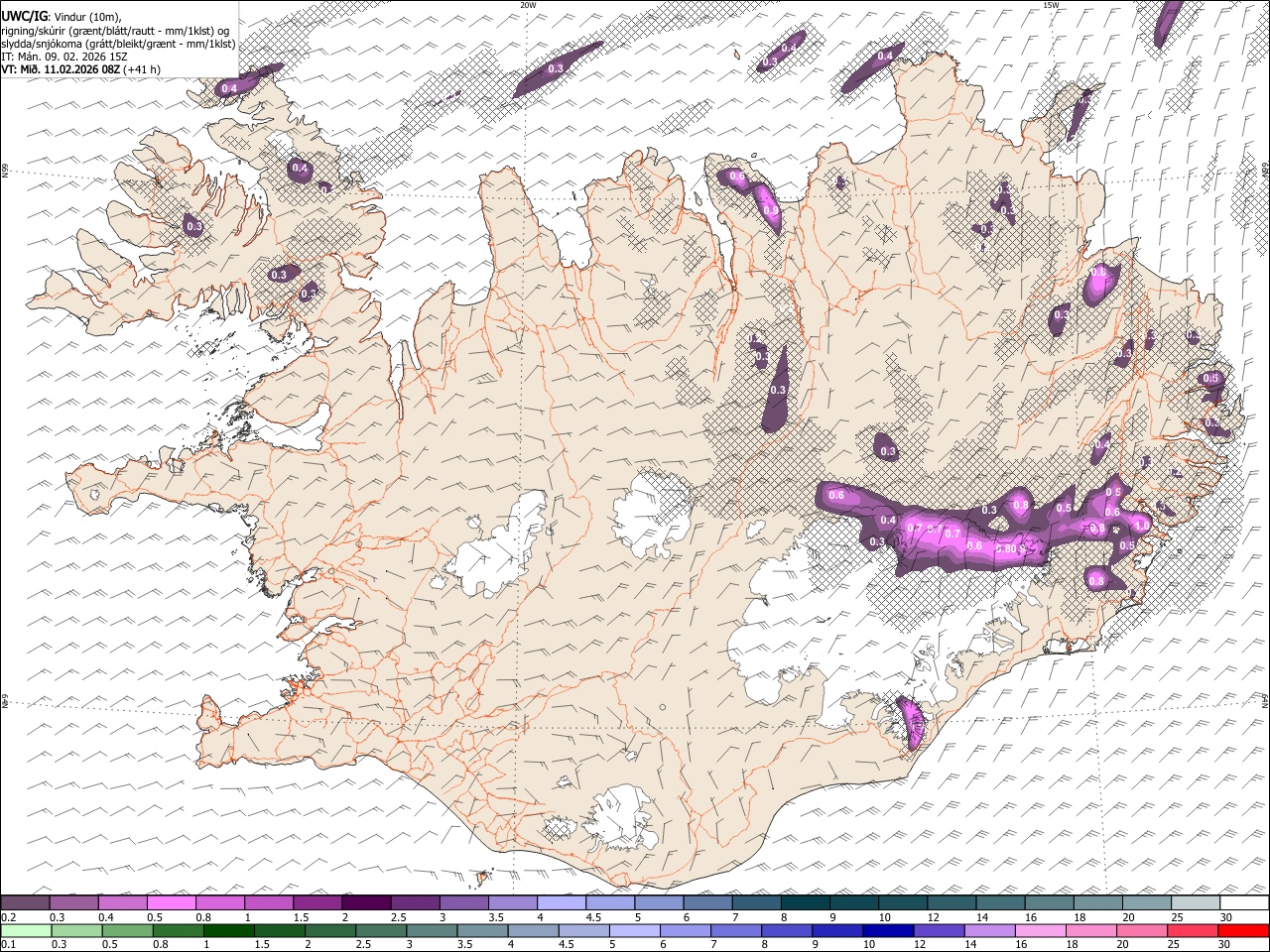Select the purple 1.5 swatch in the upper legend row

point(317,902)
